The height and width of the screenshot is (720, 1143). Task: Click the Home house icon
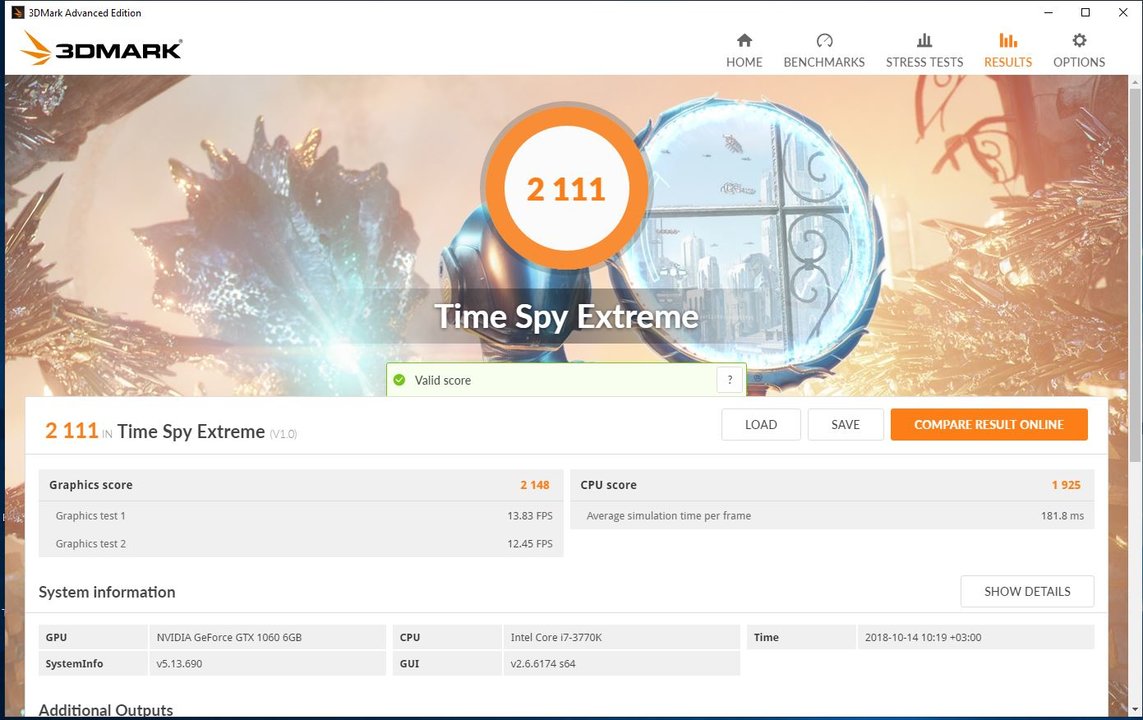tap(744, 40)
